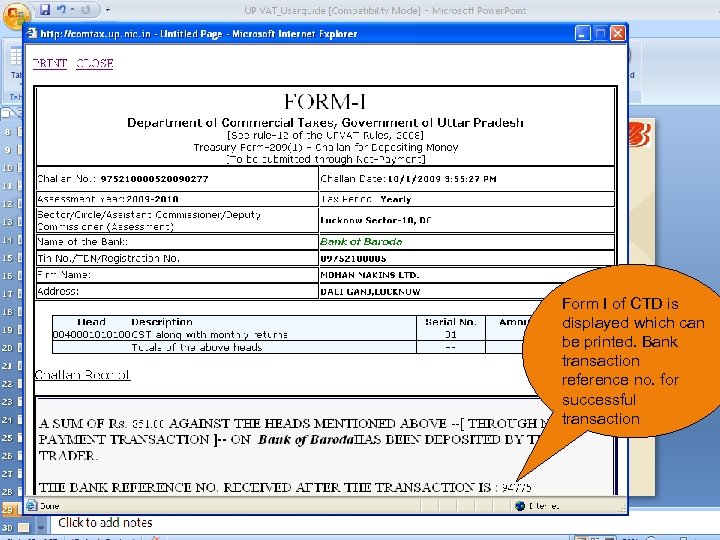
Task: Click the Redo icon in Quick Access toolbar
Action: [x=85, y=9]
